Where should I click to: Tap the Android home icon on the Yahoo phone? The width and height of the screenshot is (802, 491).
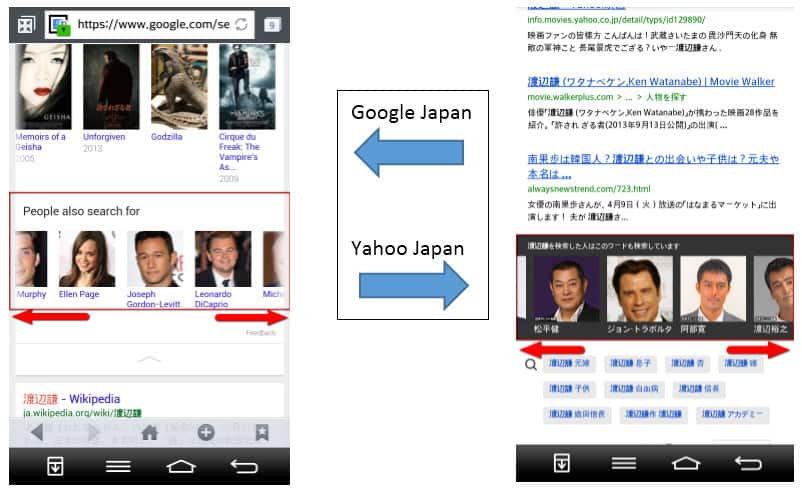click(686, 463)
